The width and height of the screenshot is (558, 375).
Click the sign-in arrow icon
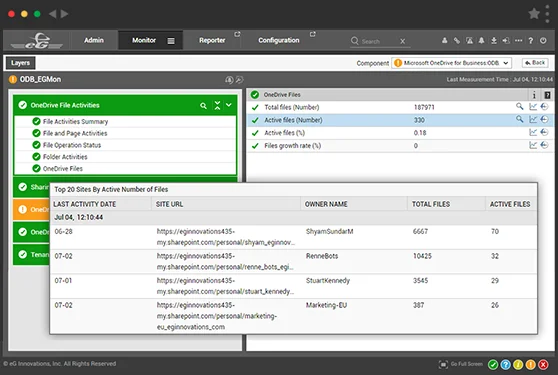click(x=506, y=41)
